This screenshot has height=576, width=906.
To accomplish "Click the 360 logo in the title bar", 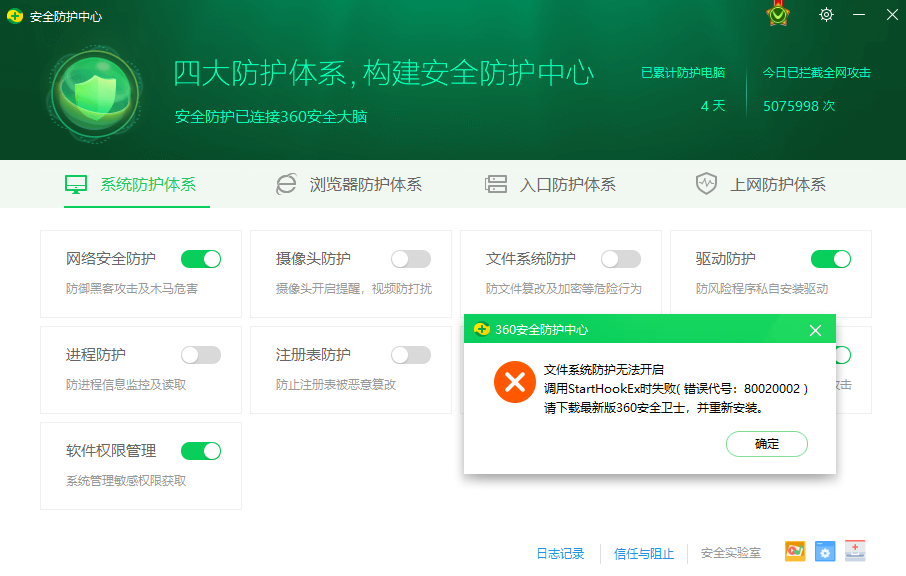I will pos(14,16).
